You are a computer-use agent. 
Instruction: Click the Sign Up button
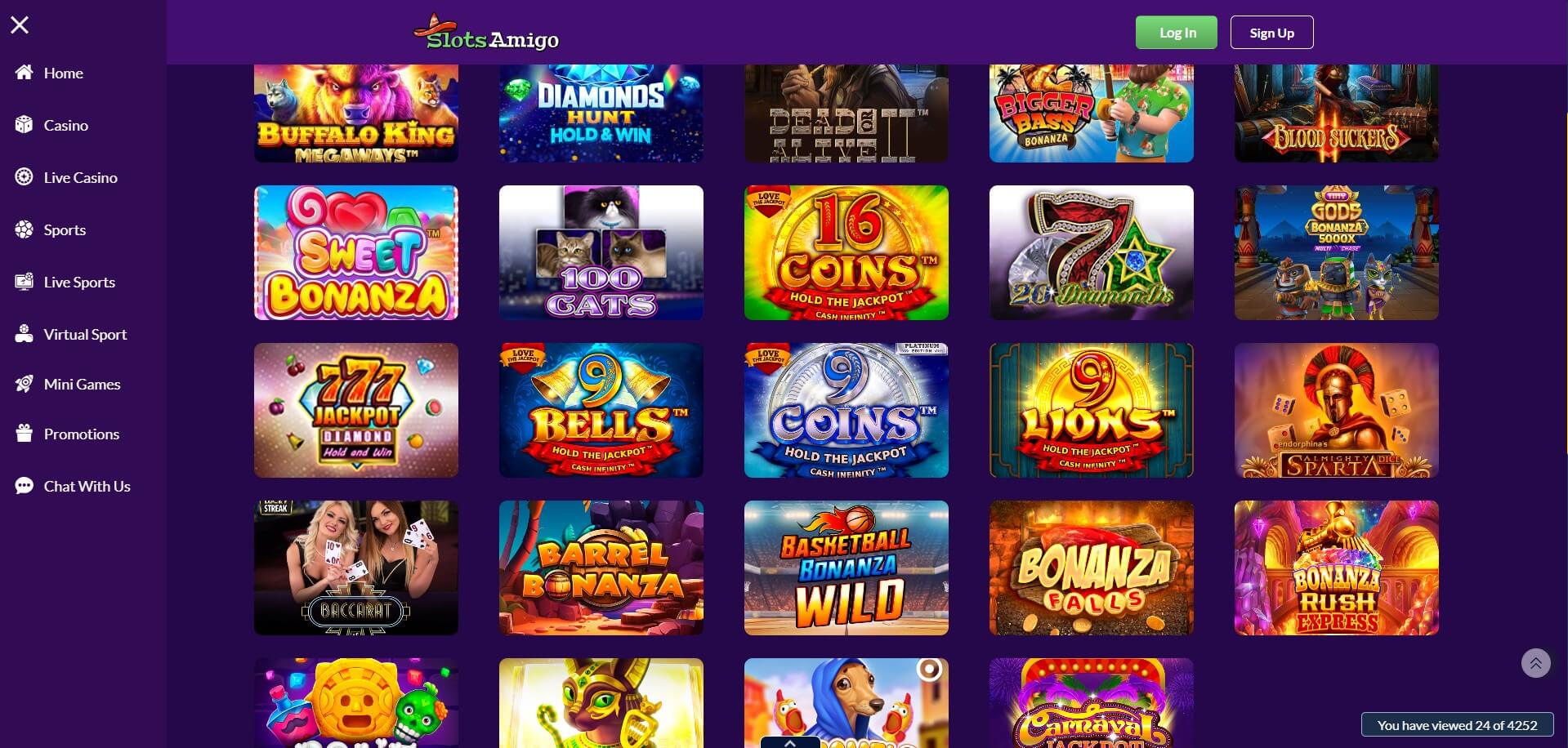(1272, 33)
